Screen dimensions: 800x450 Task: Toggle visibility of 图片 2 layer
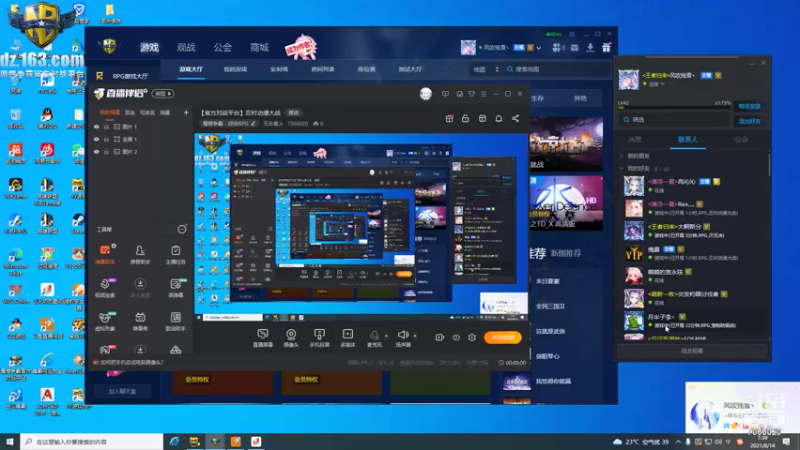[x=96, y=152]
